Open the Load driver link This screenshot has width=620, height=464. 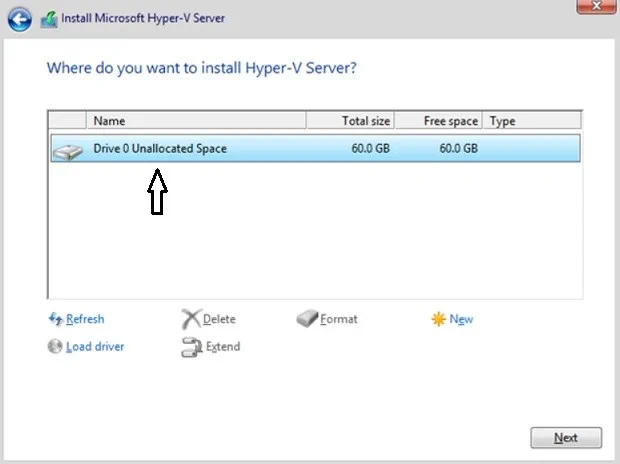pyautogui.click(x=95, y=347)
